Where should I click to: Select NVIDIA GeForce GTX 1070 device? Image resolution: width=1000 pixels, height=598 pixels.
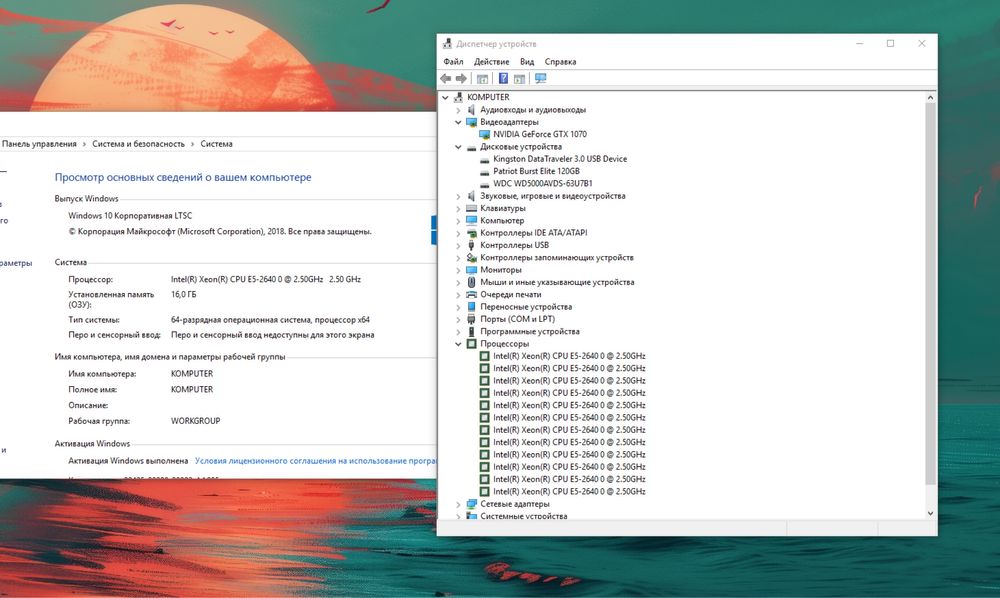click(540, 134)
